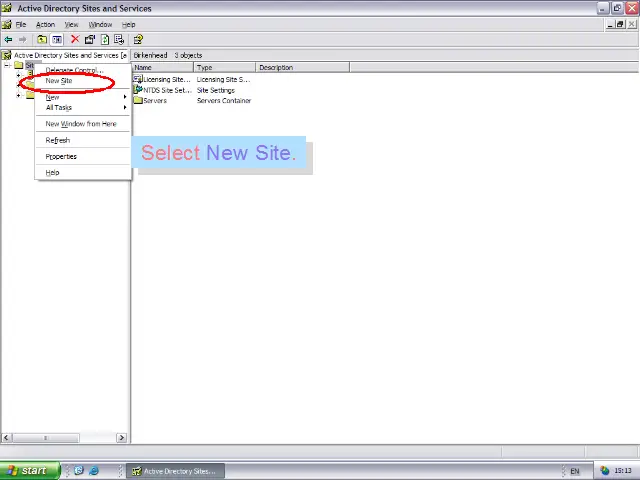Click the Refresh toolbar icon
The width and height of the screenshot is (640, 480).
105,40
